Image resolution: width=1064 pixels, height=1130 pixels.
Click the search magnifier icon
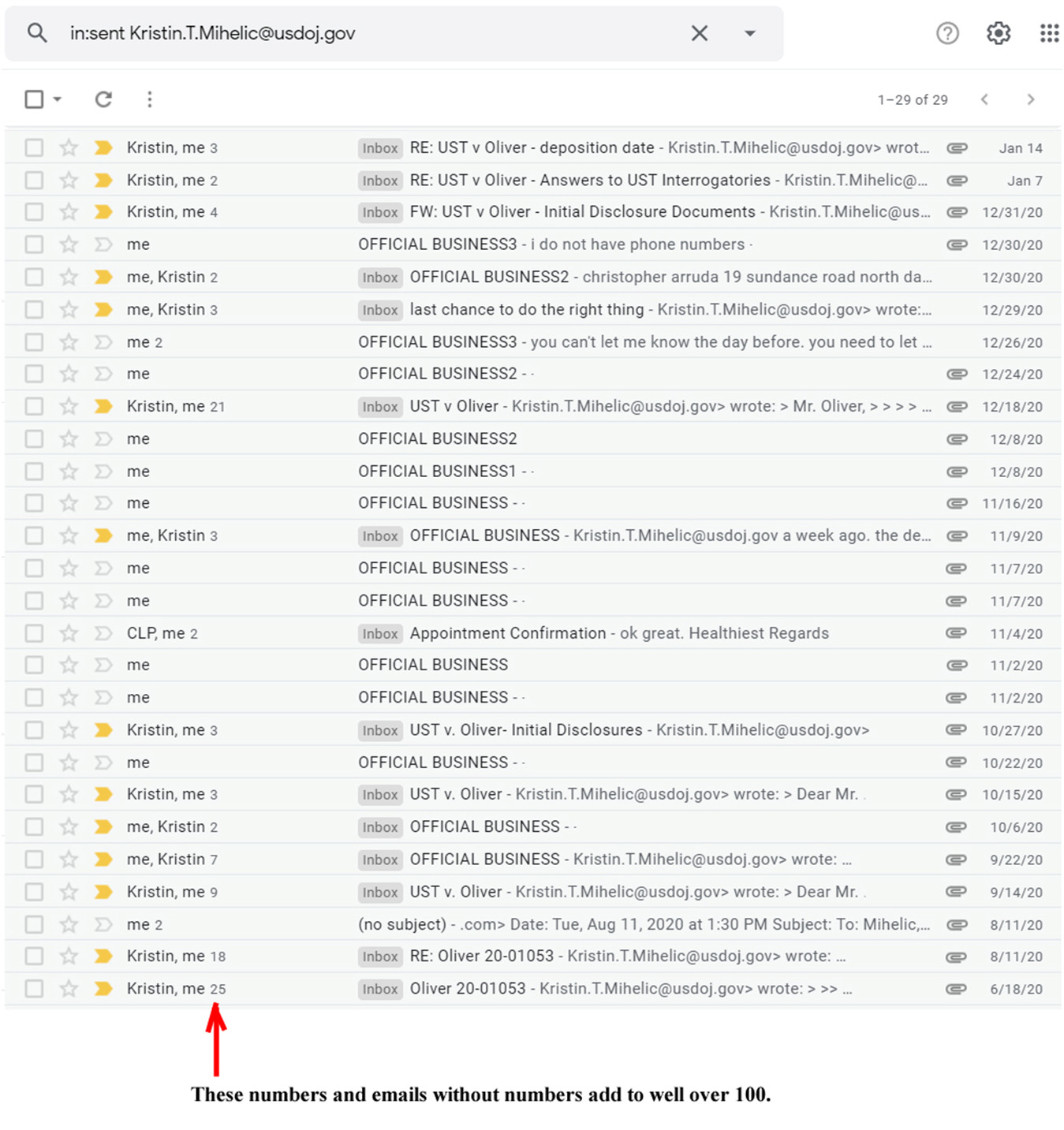click(x=37, y=33)
